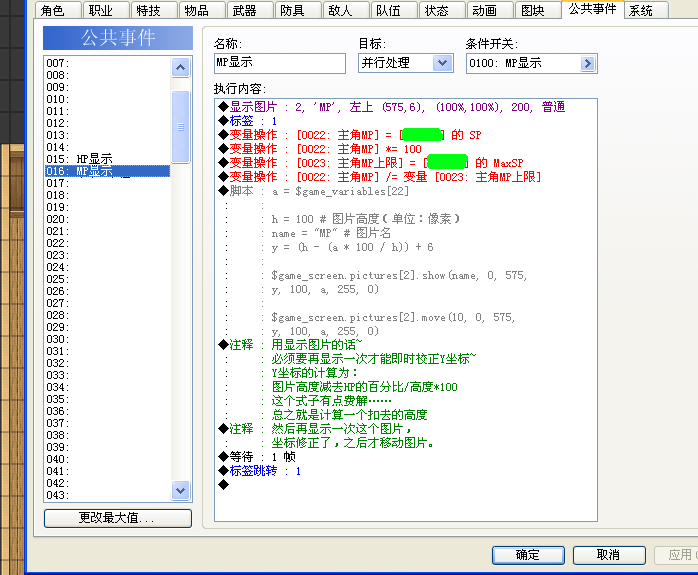The image size is (698, 575).
Task: Select the 标签 : 1 command line
Action: (248, 121)
